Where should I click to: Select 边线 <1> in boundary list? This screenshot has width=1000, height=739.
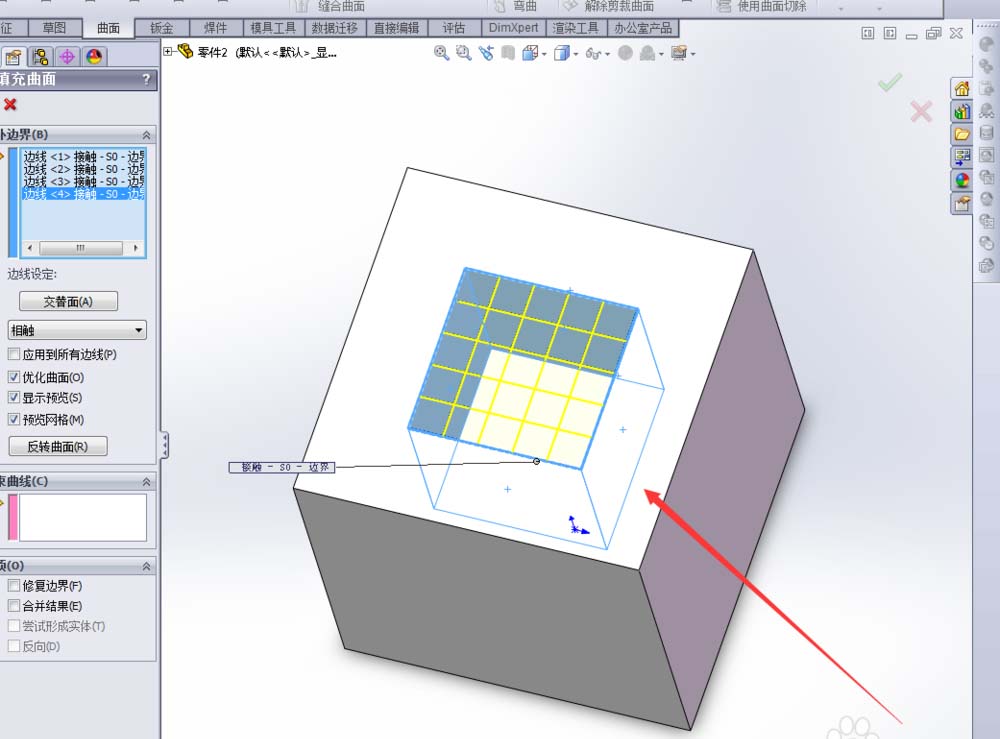coord(84,156)
